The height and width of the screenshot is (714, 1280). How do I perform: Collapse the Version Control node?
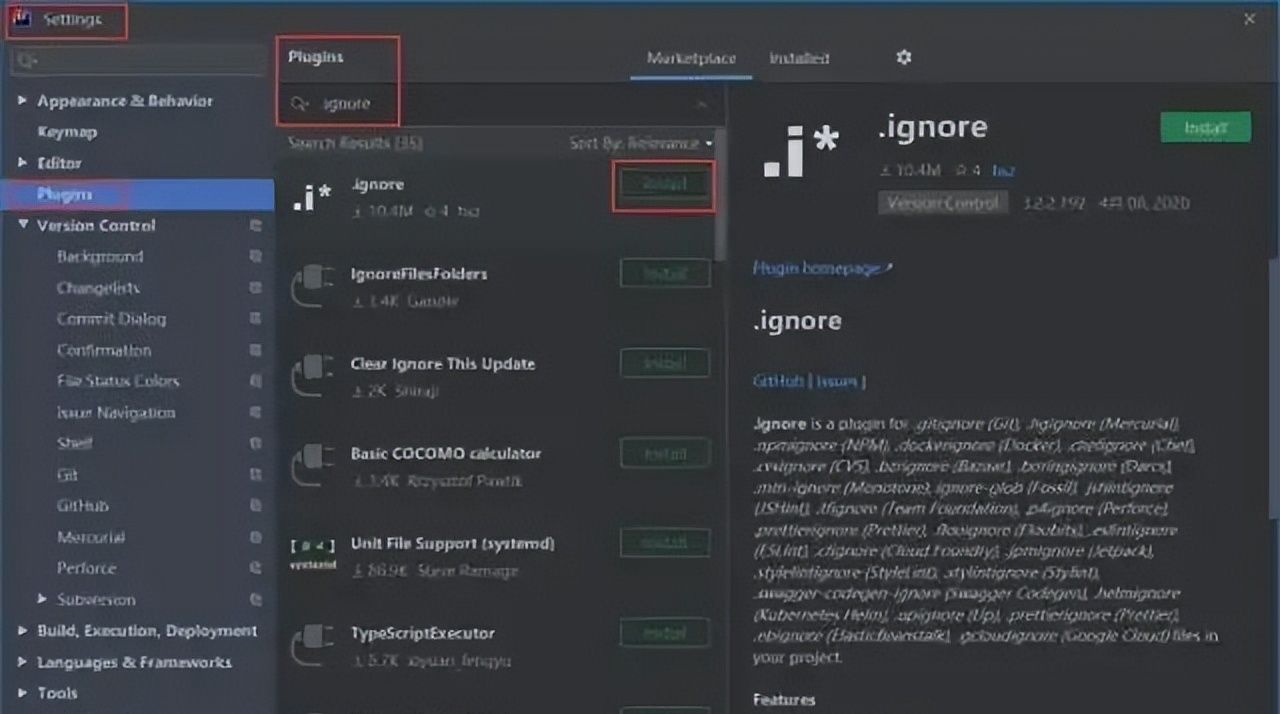23,226
